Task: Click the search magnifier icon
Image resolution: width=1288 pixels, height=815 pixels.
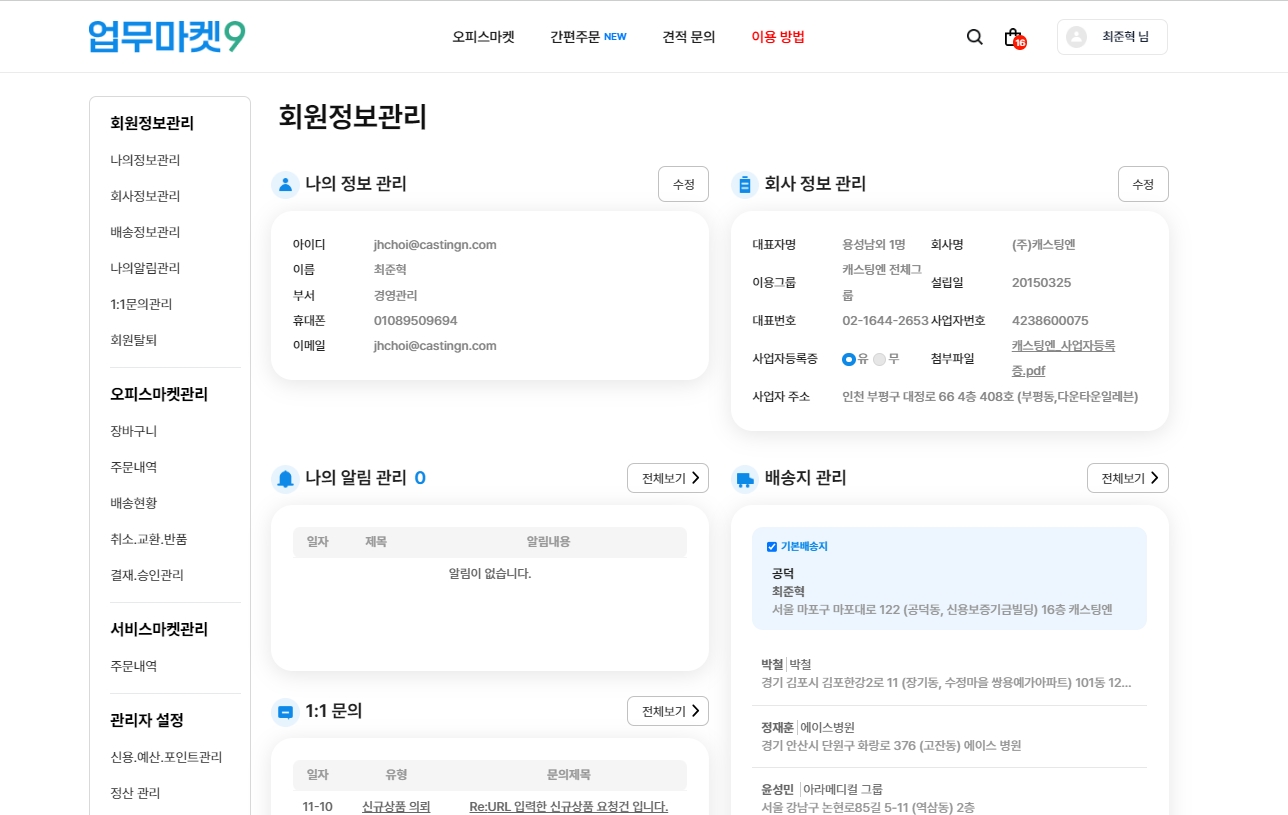Action: point(974,37)
